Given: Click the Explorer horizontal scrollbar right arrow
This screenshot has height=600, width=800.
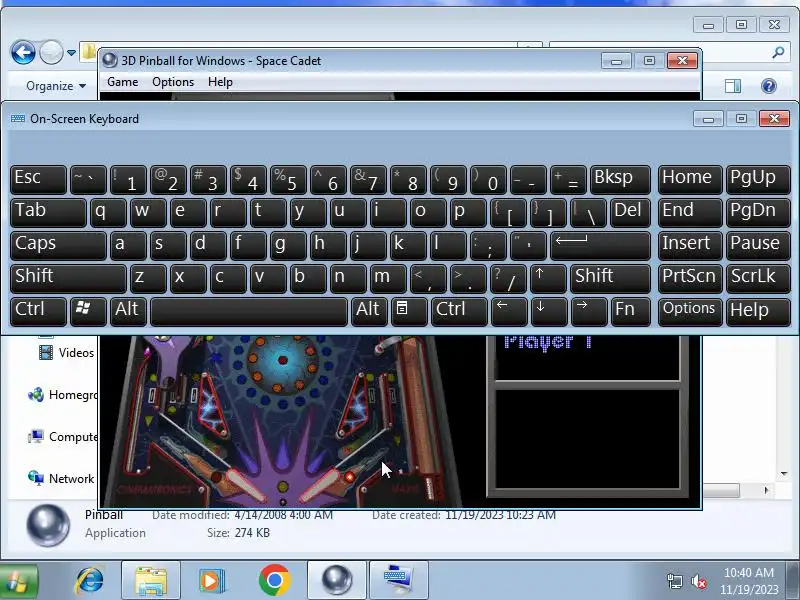Looking at the screenshot, I should click(x=766, y=490).
